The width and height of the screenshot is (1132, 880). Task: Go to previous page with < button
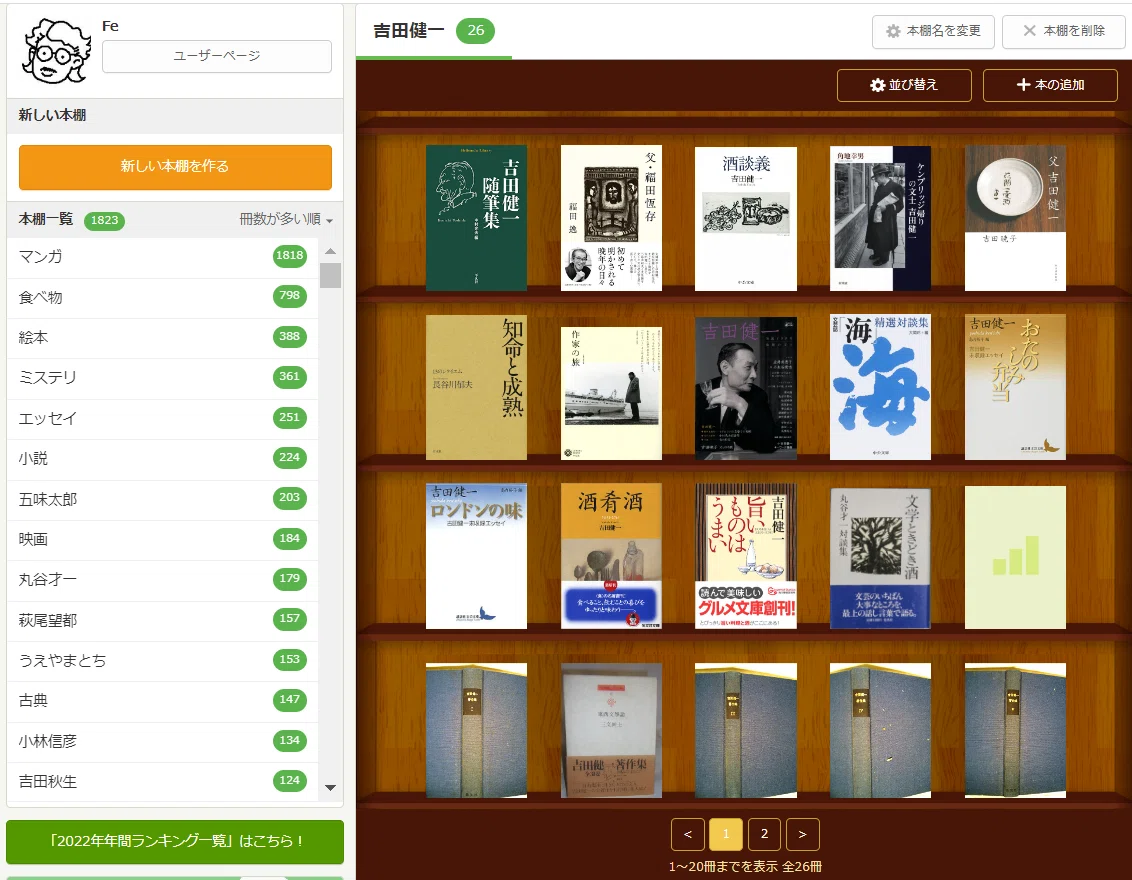point(688,835)
